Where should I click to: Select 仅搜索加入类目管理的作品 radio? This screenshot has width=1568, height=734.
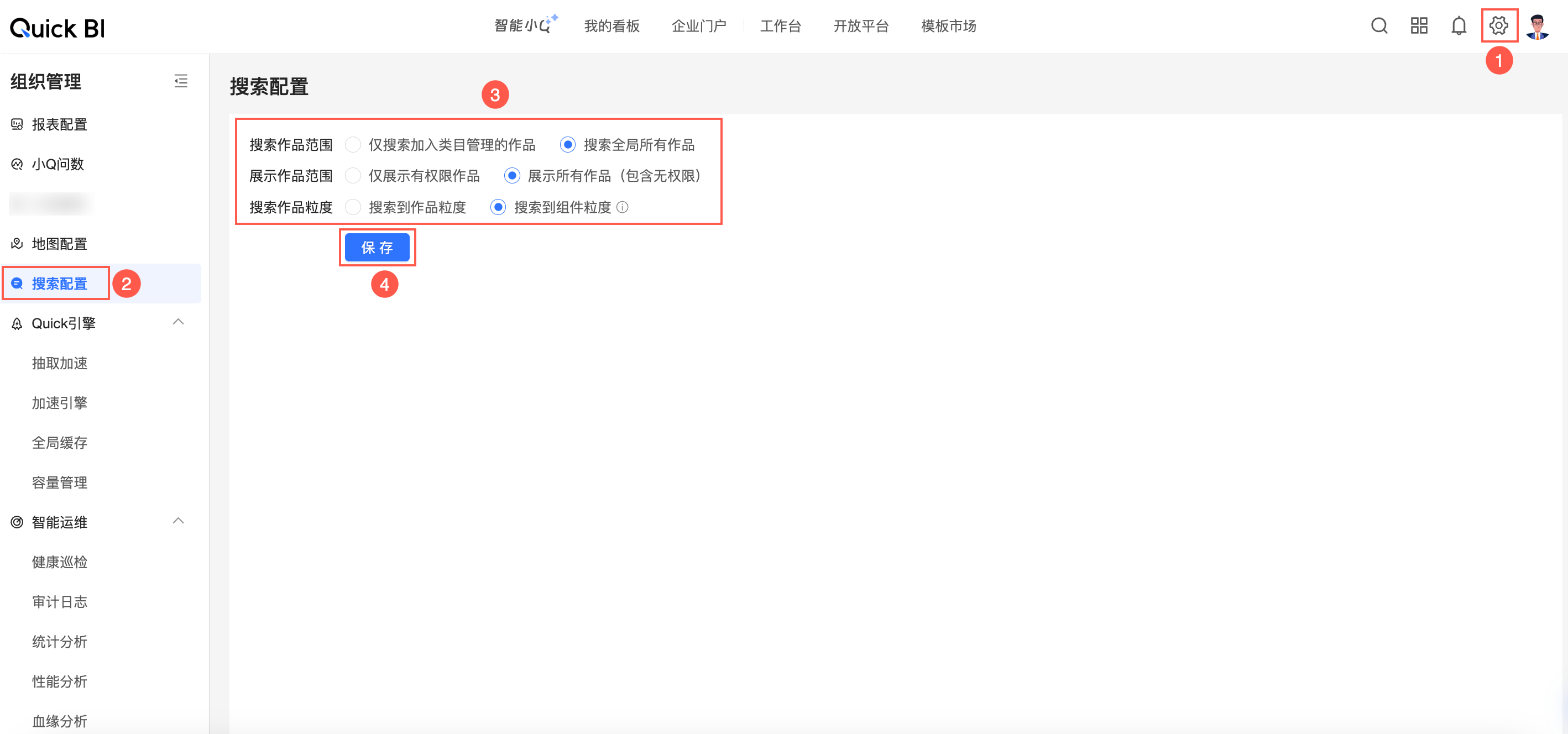pyautogui.click(x=353, y=145)
